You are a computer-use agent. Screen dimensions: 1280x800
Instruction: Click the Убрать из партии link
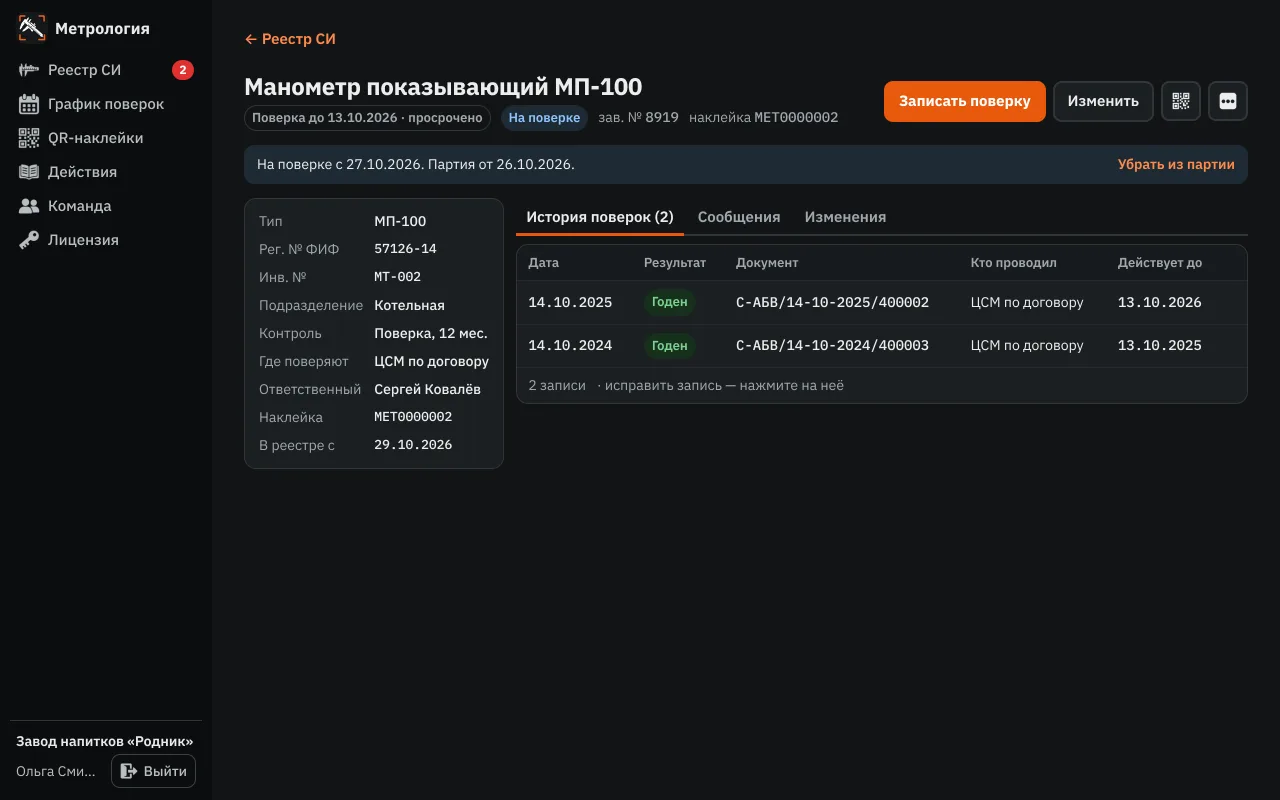point(1176,164)
